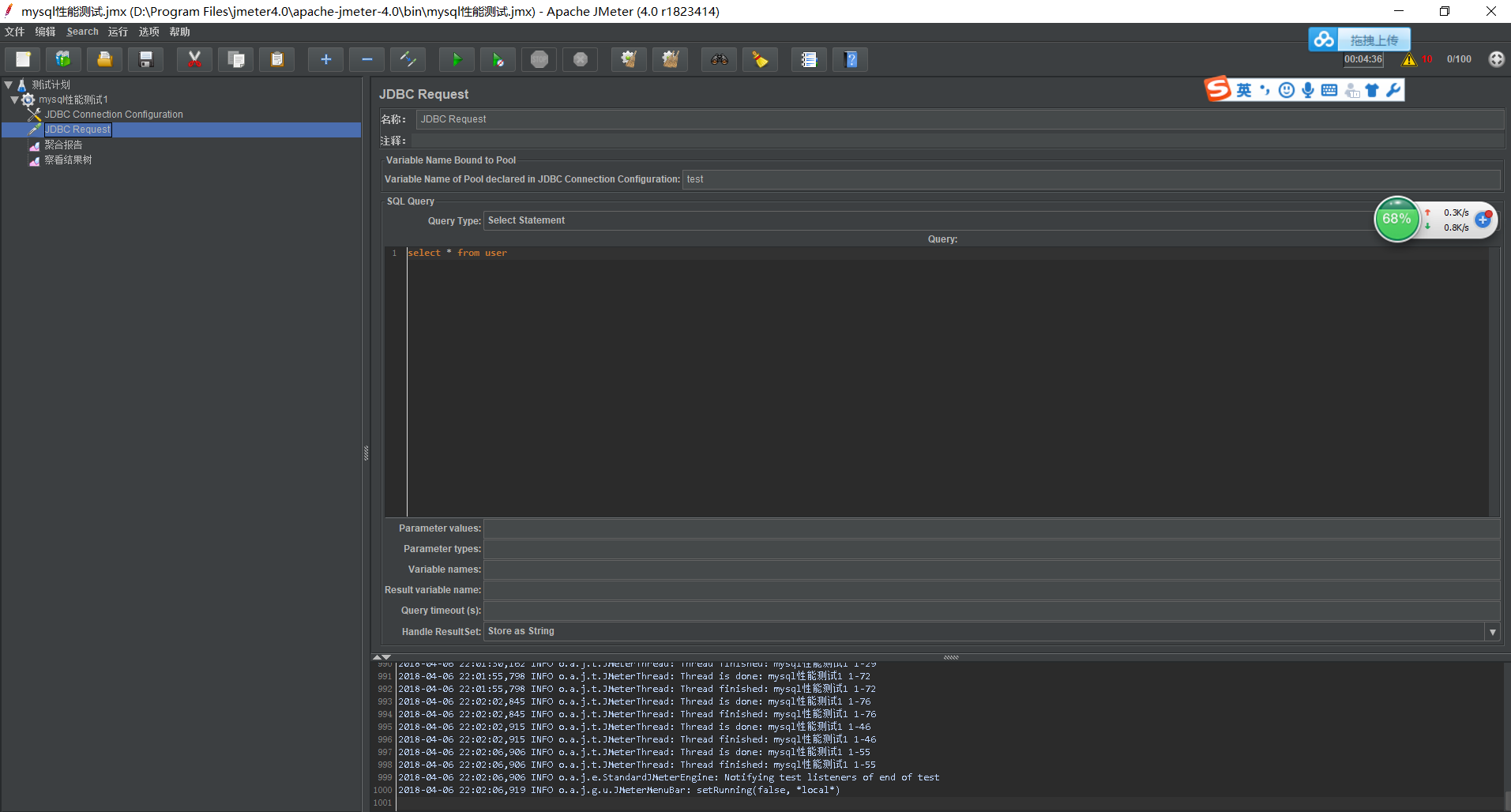Click the Variable names field
The width and height of the screenshot is (1511, 812).
point(991,570)
